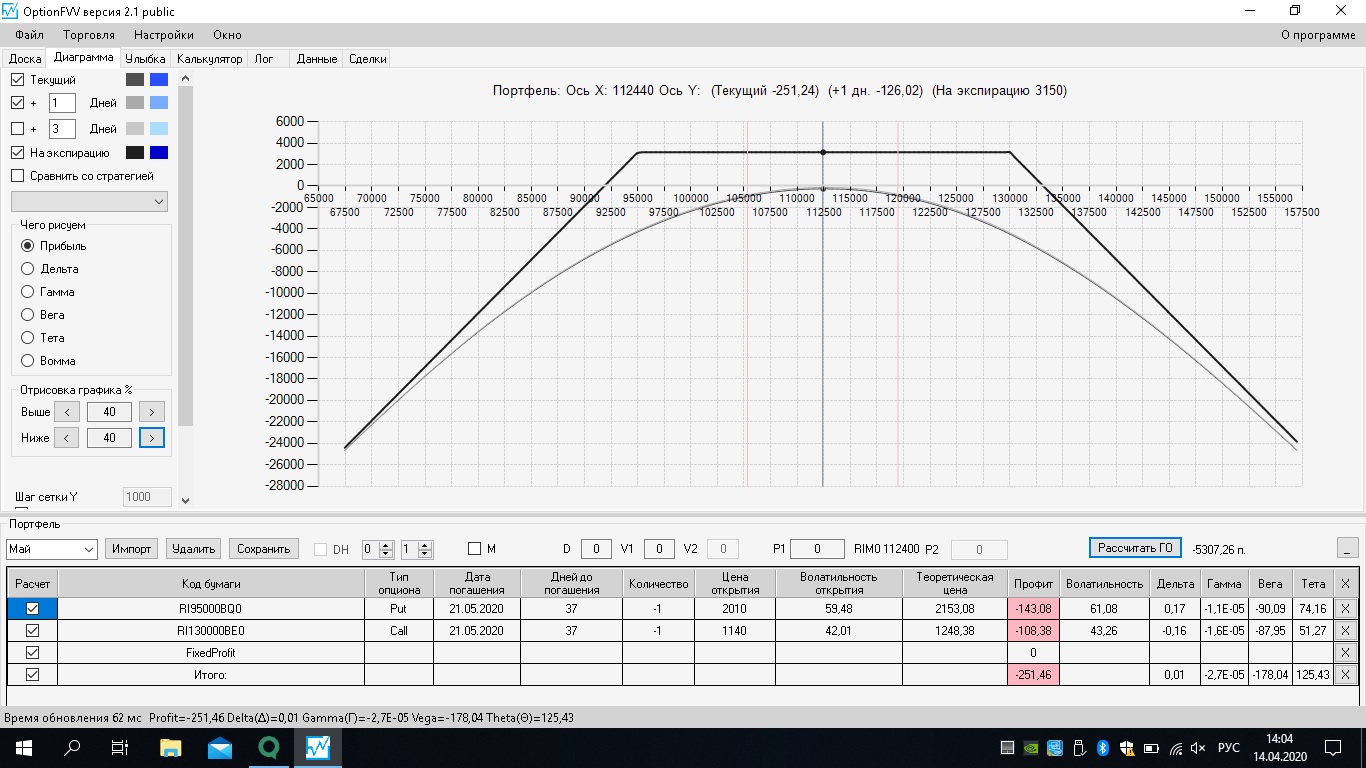Open the О программе menu
The image size is (1366, 768).
tap(1318, 35)
